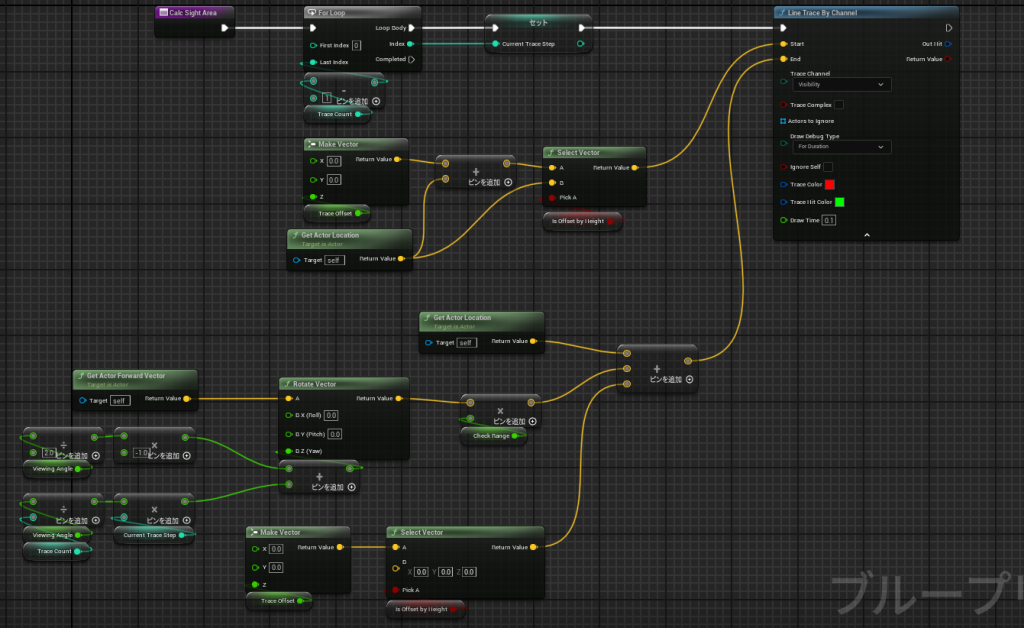Click the For Loop macro node icon
The image size is (1024, 628).
pyautogui.click(x=312, y=13)
